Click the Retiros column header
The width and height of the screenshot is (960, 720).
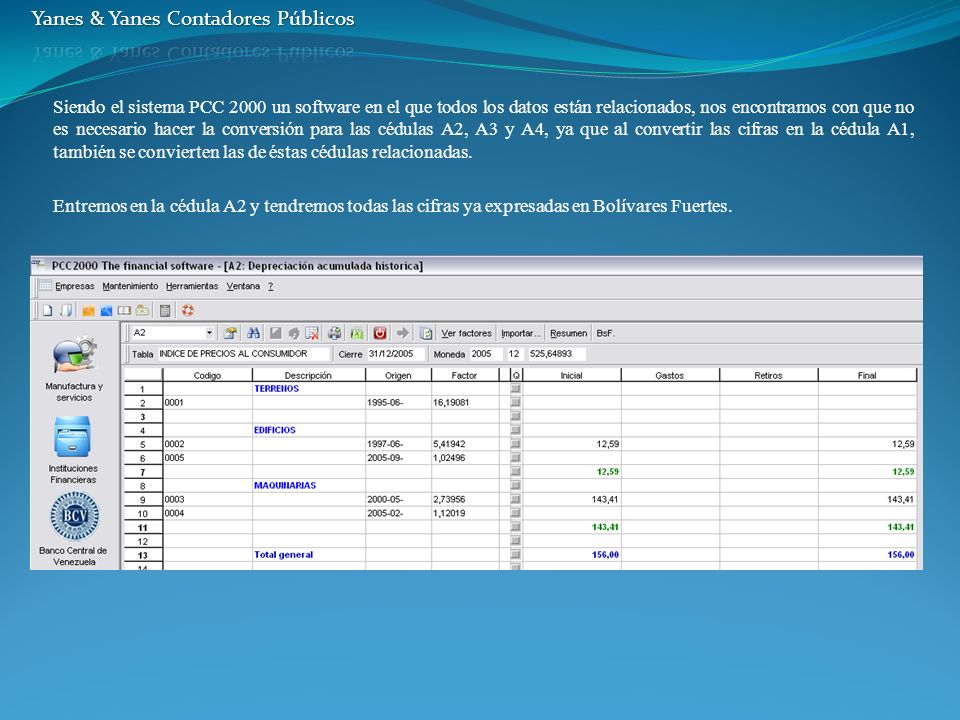(x=768, y=375)
